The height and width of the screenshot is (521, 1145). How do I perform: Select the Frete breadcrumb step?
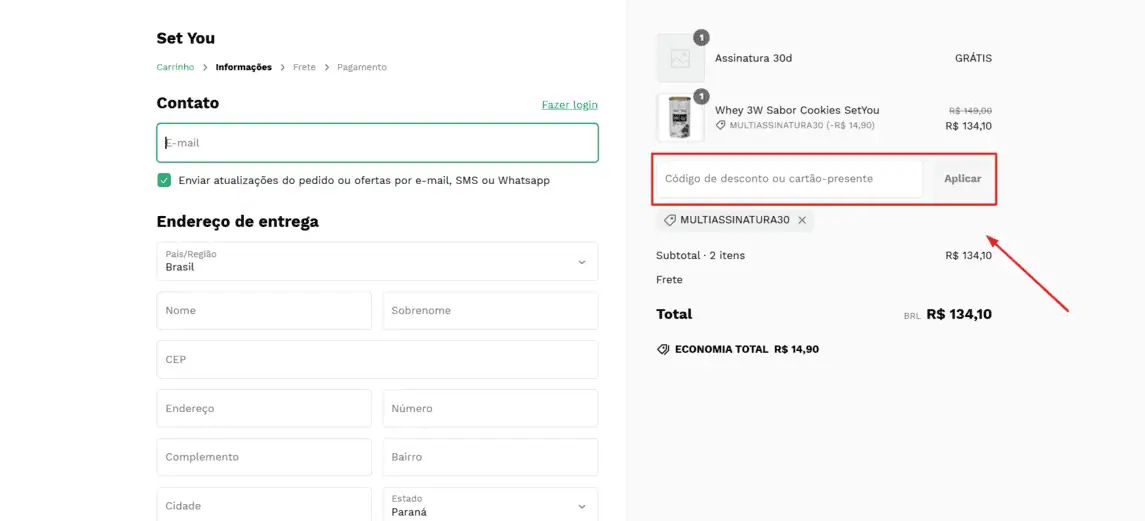[x=305, y=67]
